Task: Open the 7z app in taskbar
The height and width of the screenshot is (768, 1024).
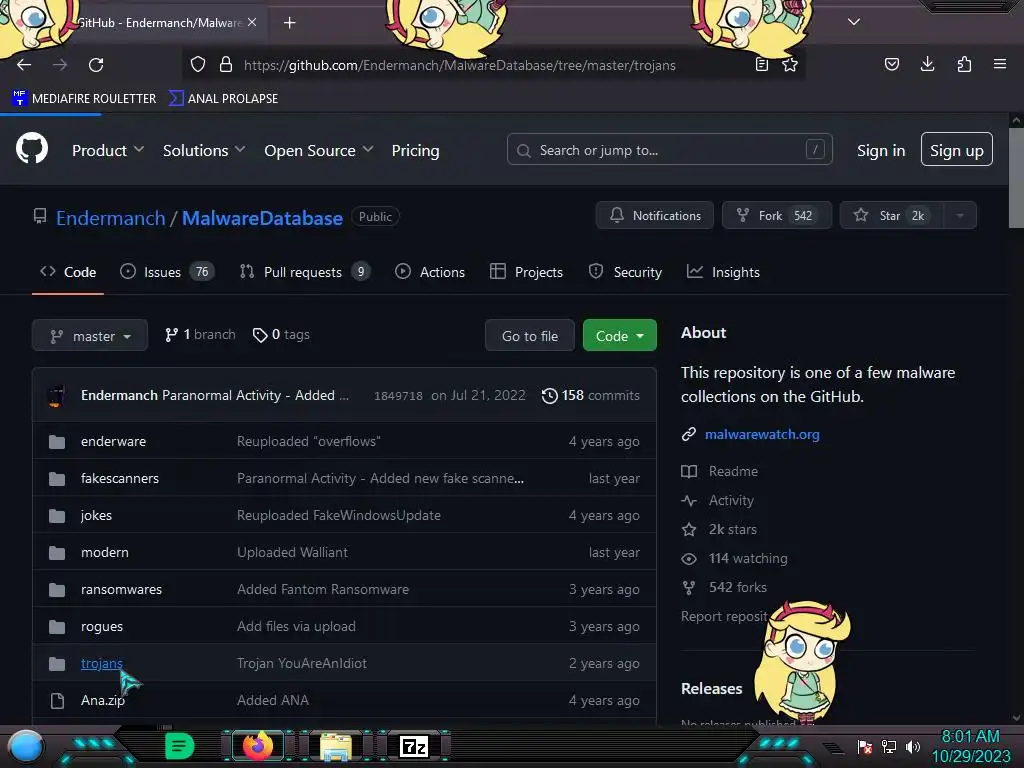Action: [x=414, y=746]
